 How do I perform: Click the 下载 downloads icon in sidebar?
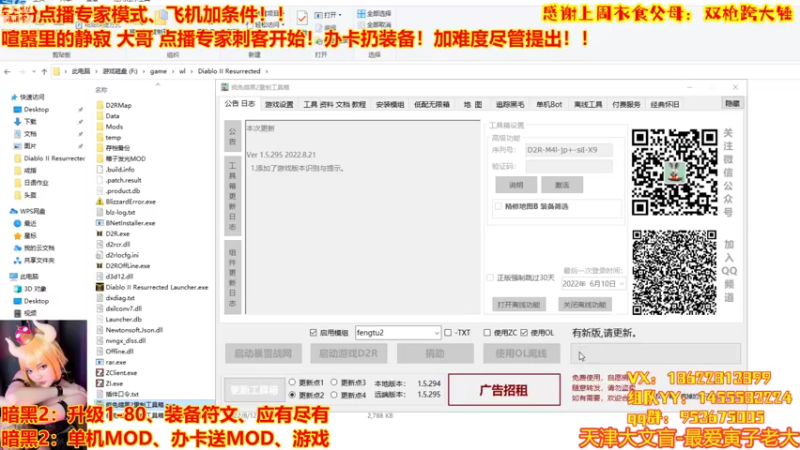(17, 121)
